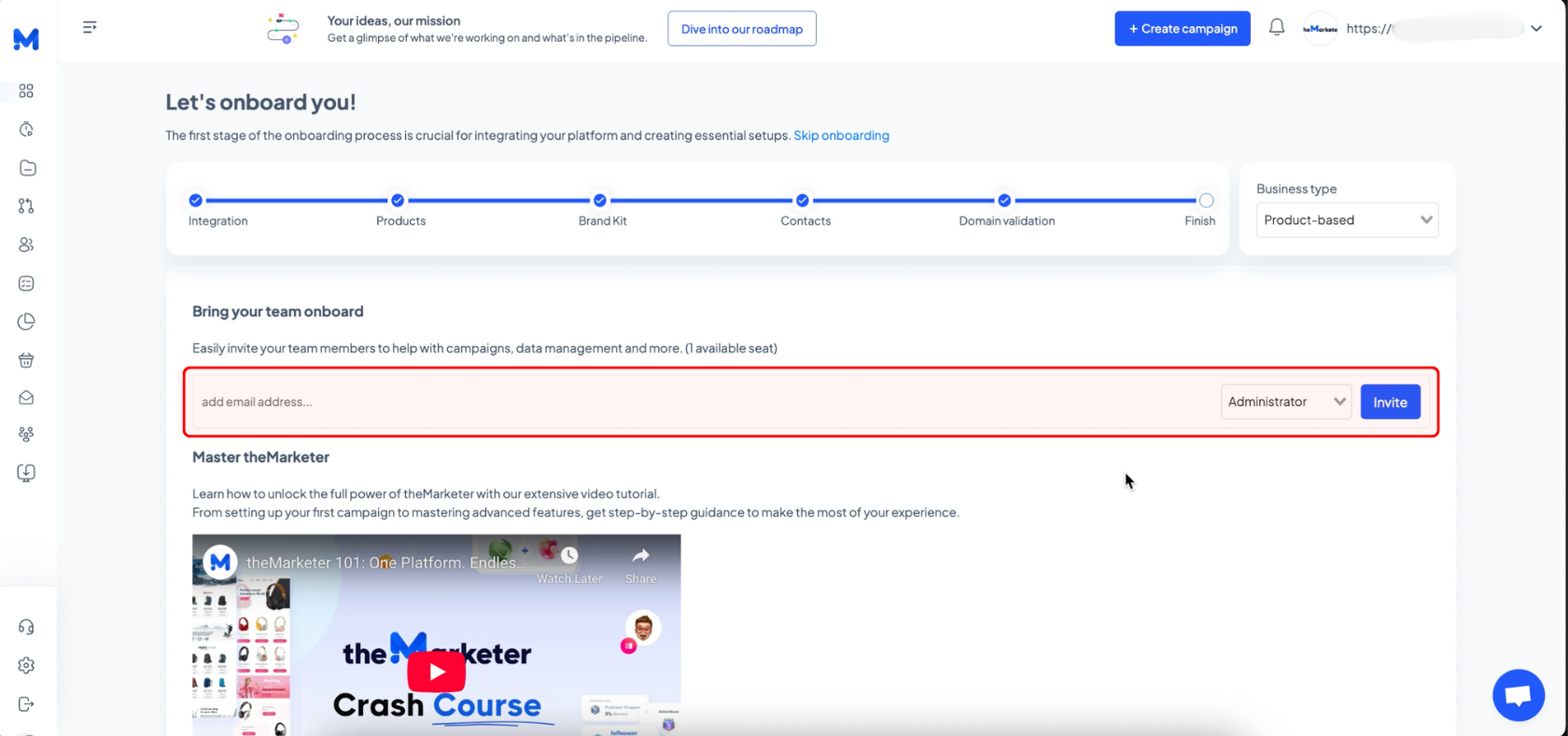The height and width of the screenshot is (736, 1568).
Task: Open the monitor download icon in sidebar
Action: 26,473
